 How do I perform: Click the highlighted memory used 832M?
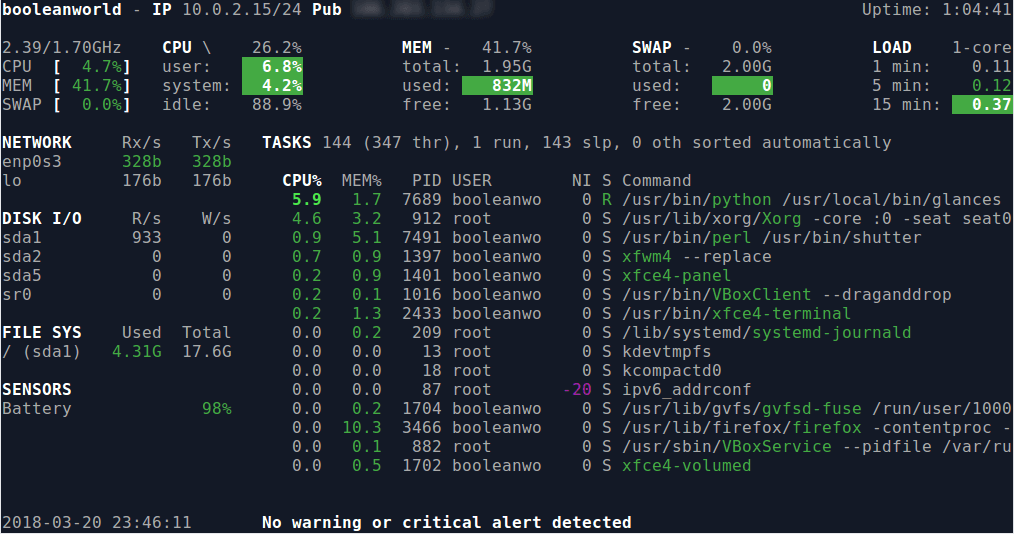point(497,85)
